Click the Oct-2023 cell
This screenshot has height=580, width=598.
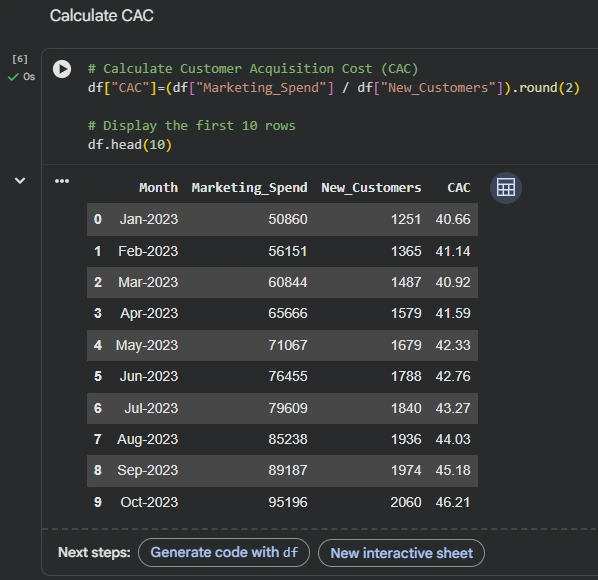pos(149,502)
